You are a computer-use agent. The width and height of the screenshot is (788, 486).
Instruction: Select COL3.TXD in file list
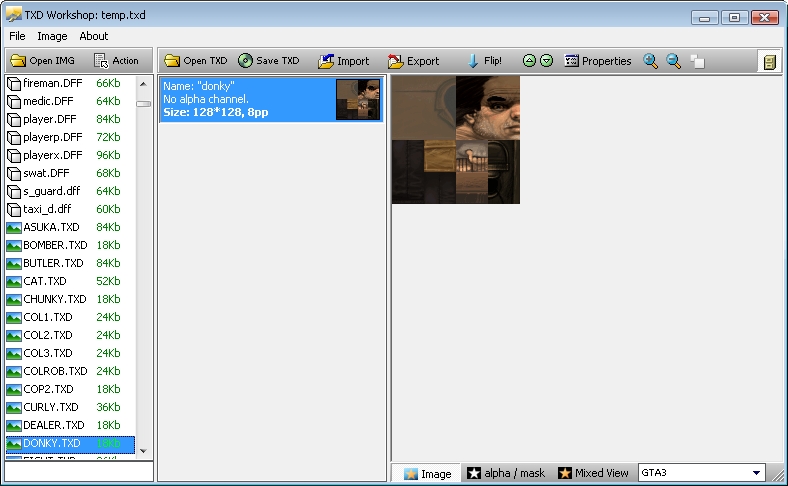[x=70, y=353]
